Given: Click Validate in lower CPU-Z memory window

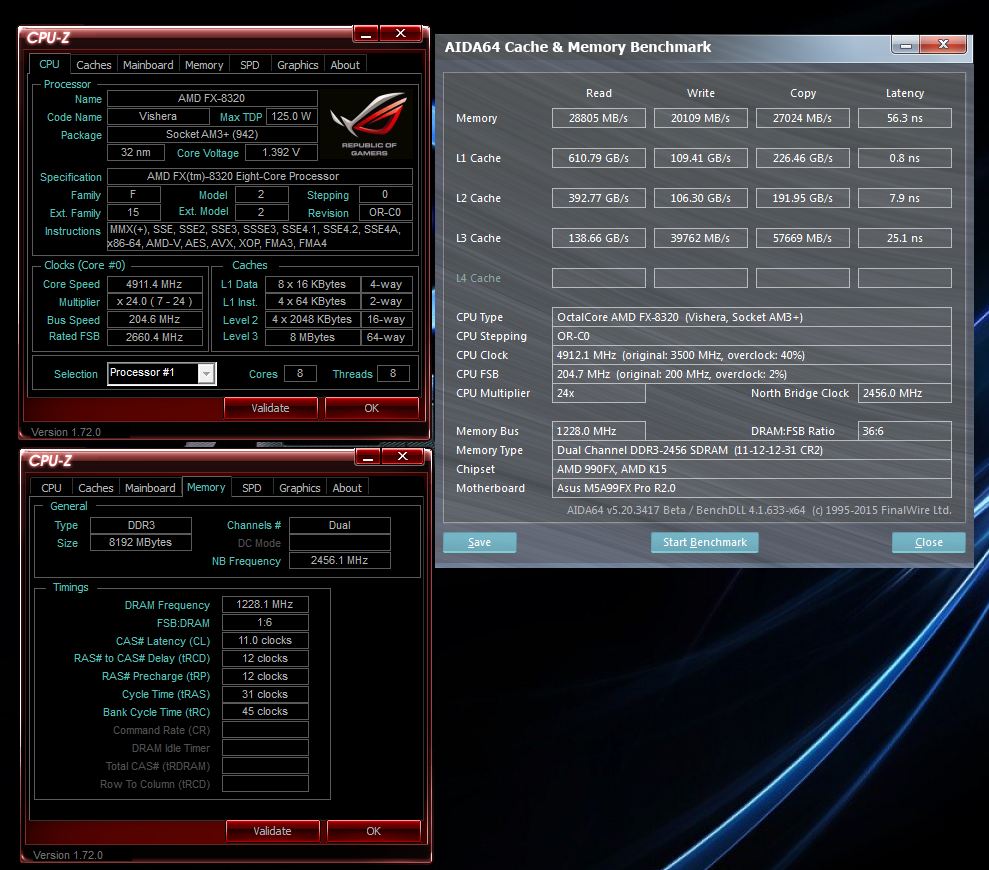Looking at the screenshot, I should click(272, 831).
